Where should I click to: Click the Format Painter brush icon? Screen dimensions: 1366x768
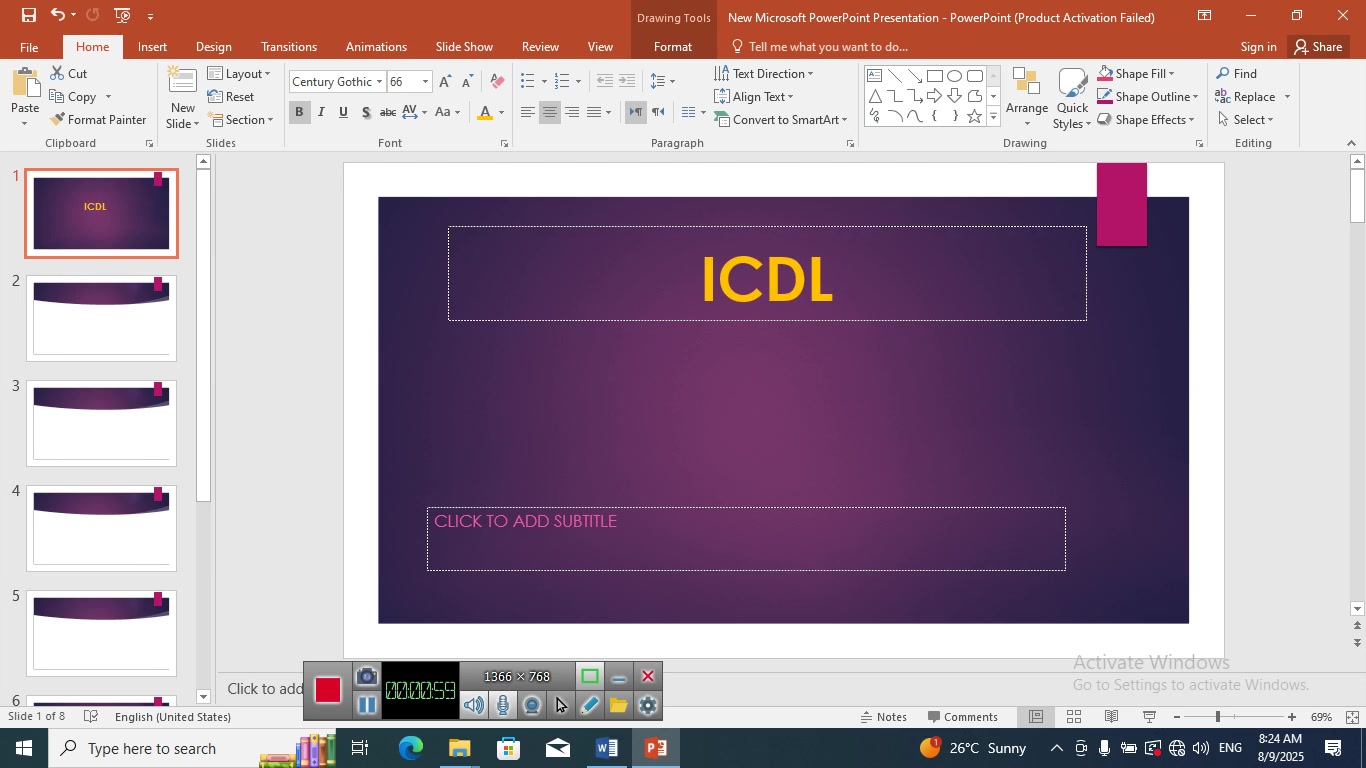[57, 120]
